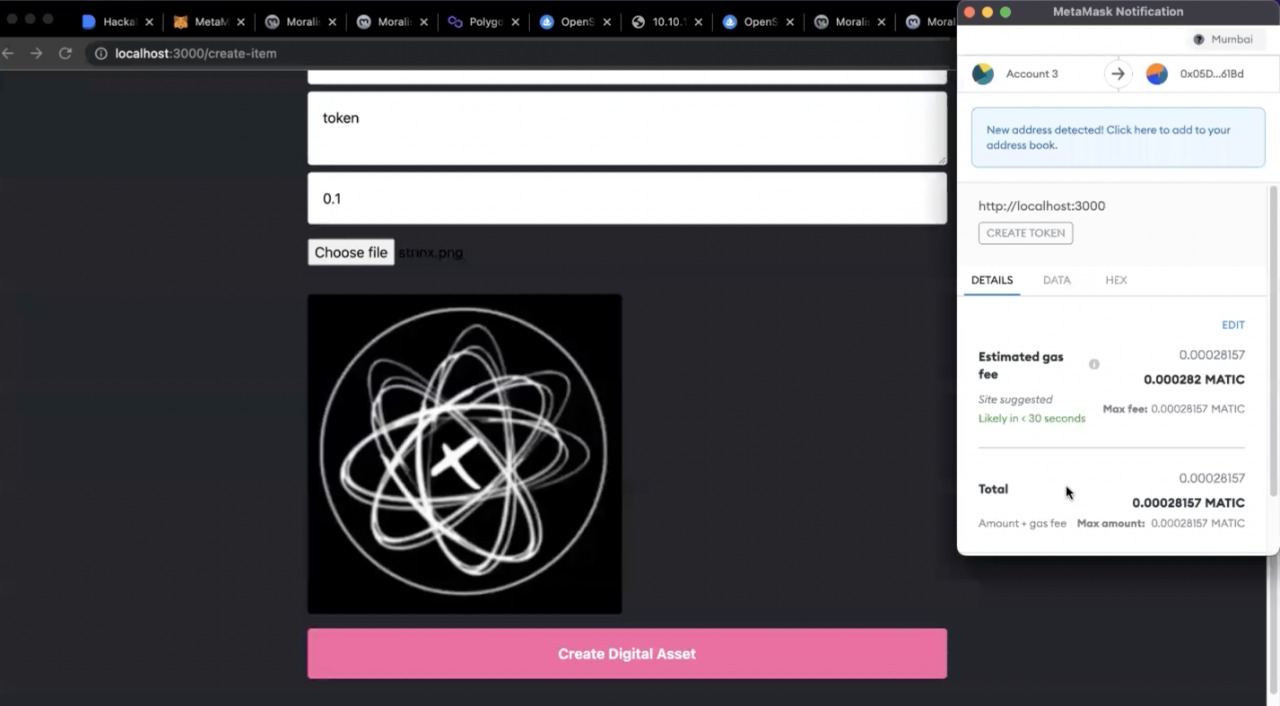The width and height of the screenshot is (1280, 706).
Task: Click the arrow between sender and recipient
Action: tap(1118, 74)
